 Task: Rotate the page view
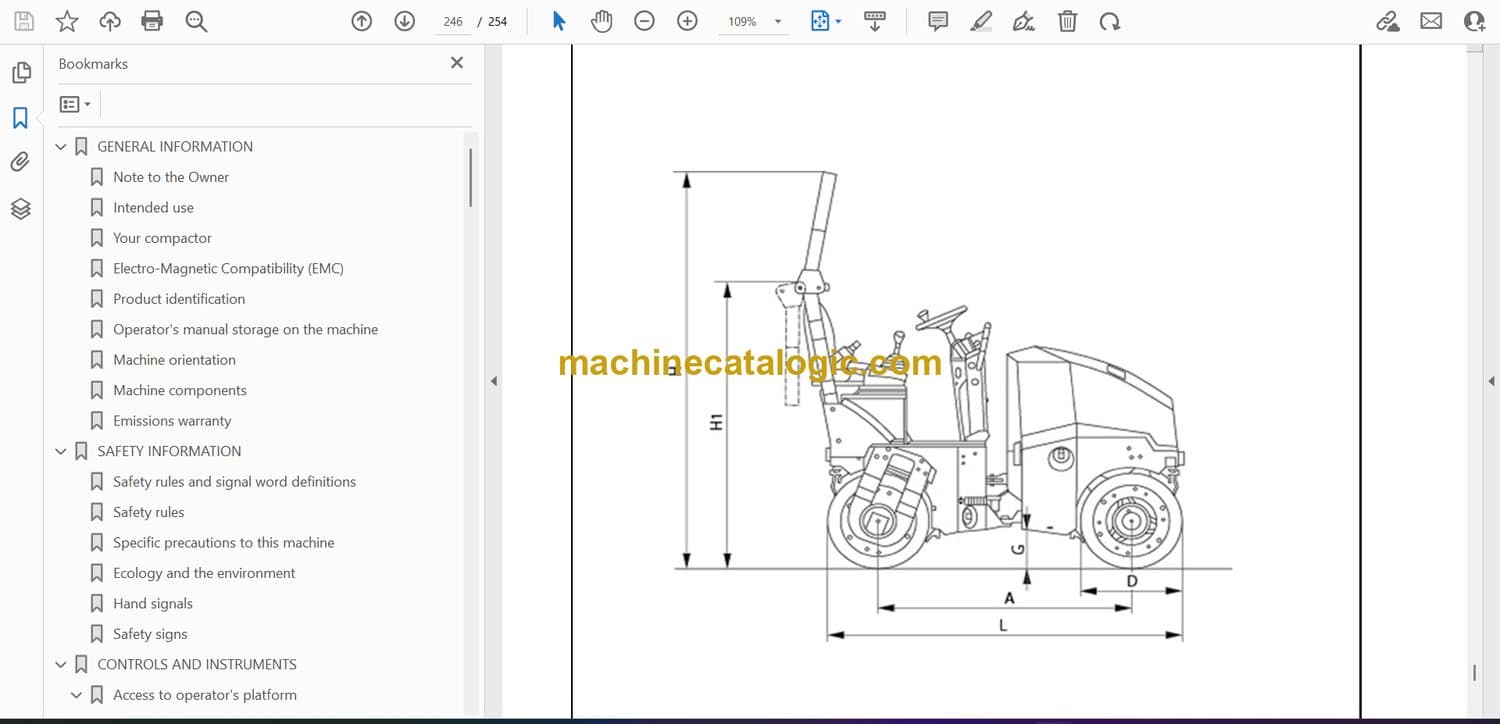1109,21
